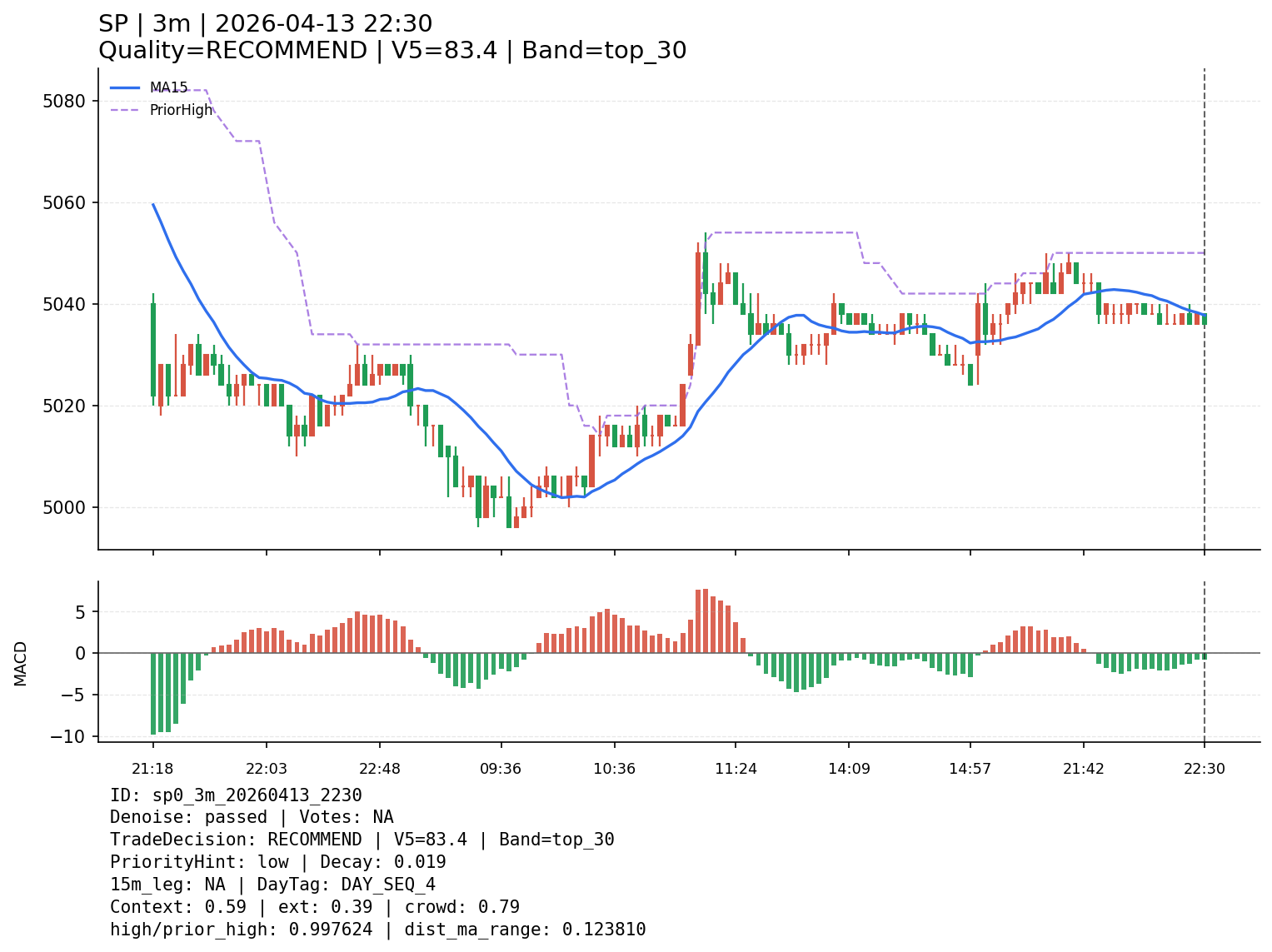Image resolution: width=1272 pixels, height=952 pixels.
Task: Click the 5000 price axis tick label
Action: tap(63, 507)
